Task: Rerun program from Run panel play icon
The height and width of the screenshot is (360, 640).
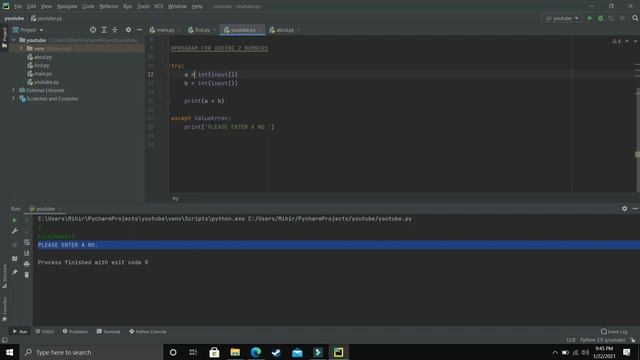Action: 15,220
